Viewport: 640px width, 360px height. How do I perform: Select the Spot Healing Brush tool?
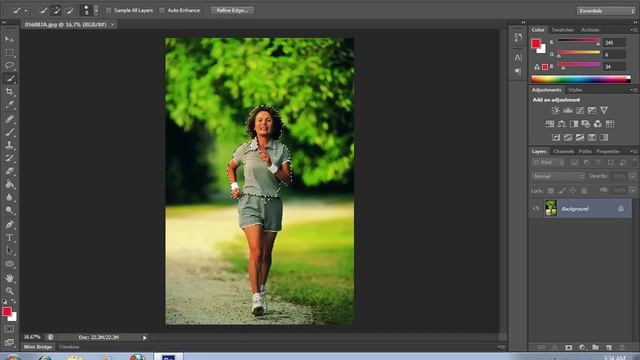pos(9,119)
